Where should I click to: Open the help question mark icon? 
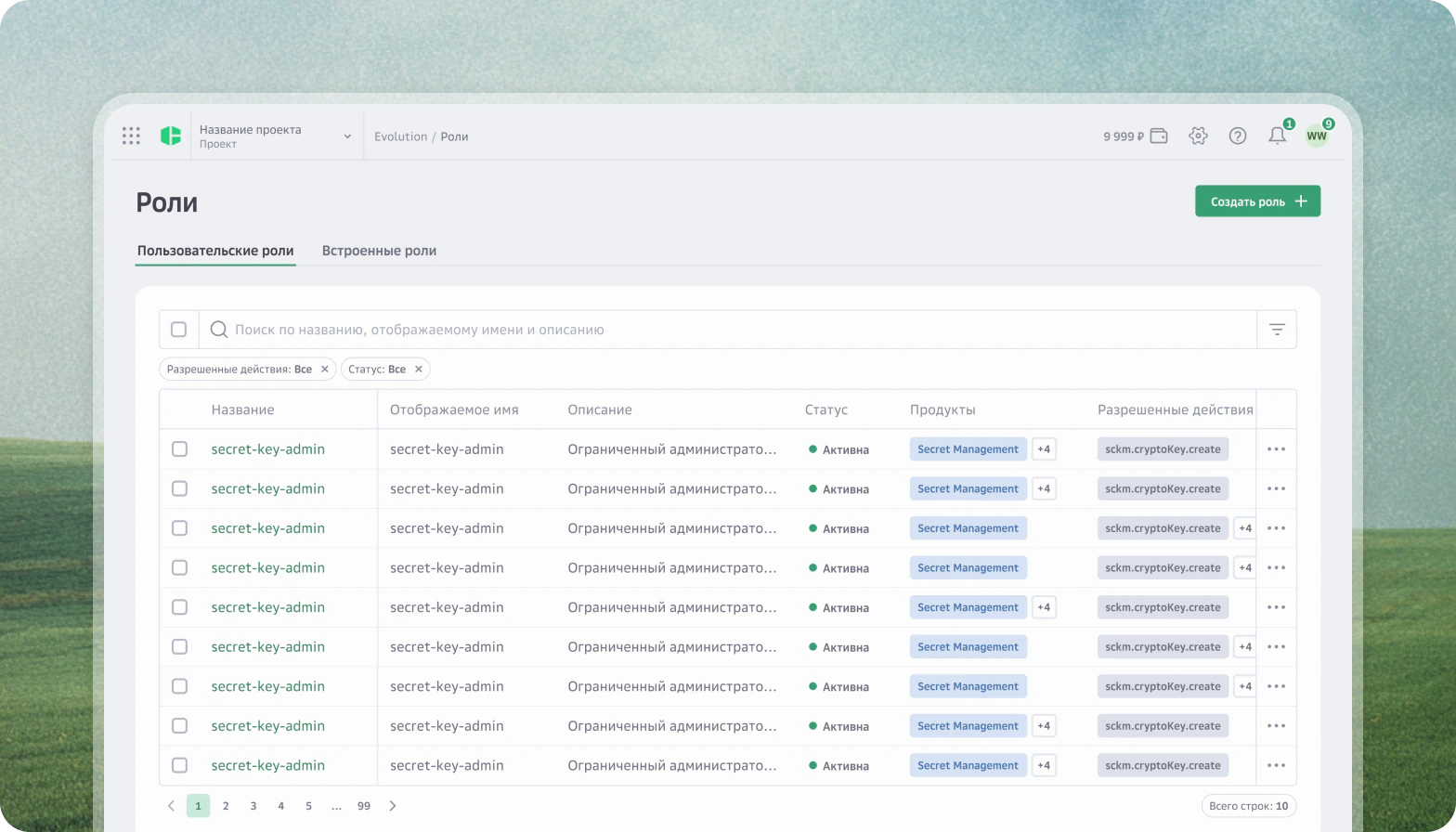pyautogui.click(x=1238, y=136)
